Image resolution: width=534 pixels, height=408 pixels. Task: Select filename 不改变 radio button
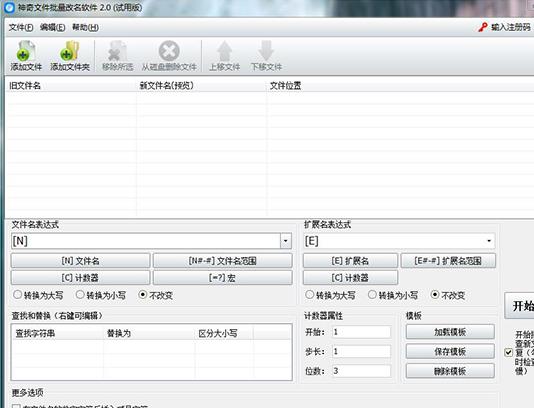(x=143, y=295)
